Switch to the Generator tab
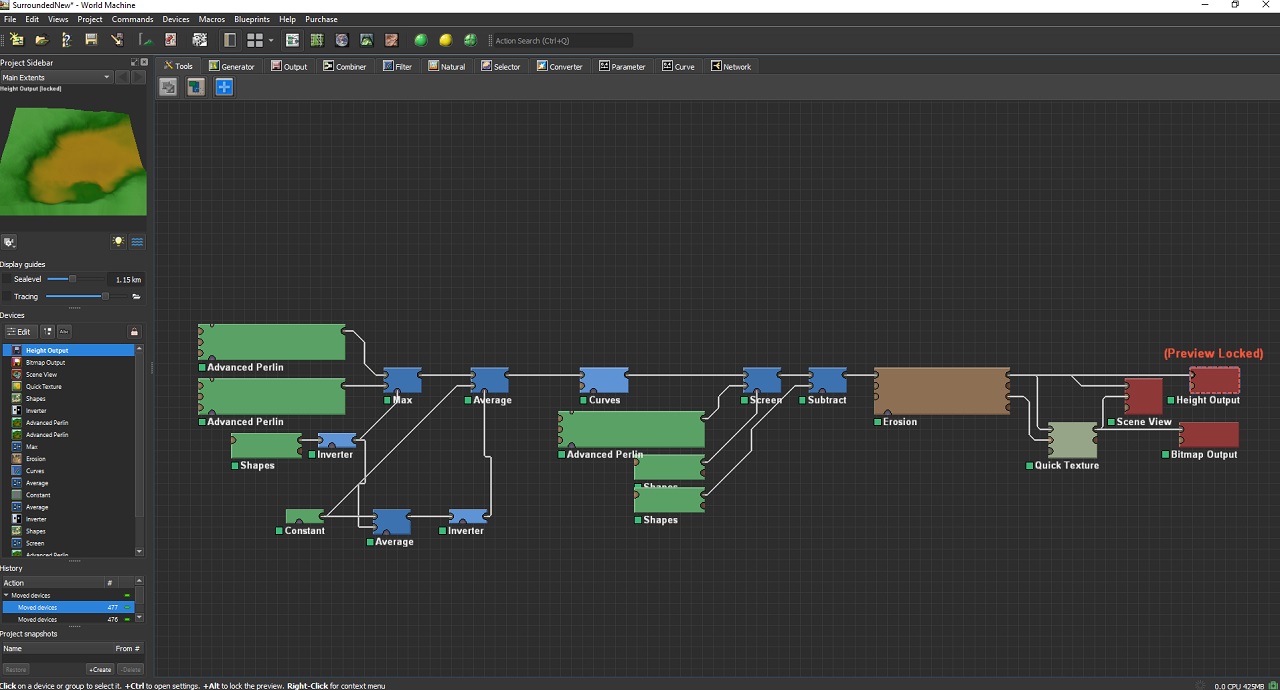The image size is (1280, 690). pos(231,67)
